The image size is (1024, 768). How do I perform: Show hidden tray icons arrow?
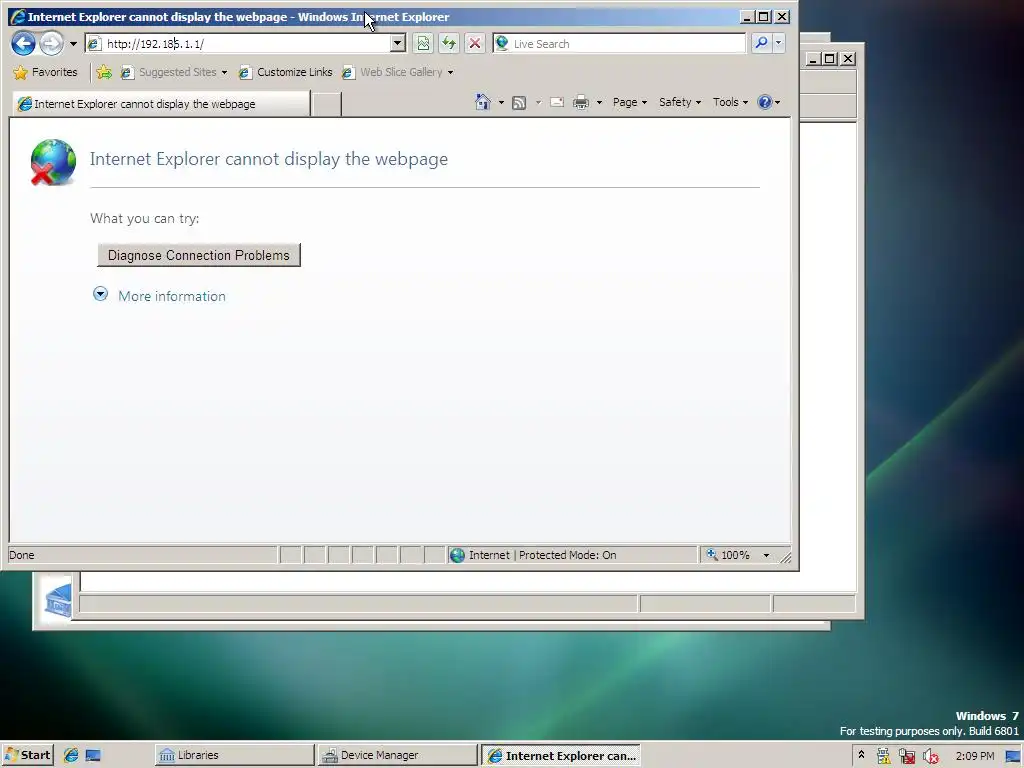861,755
